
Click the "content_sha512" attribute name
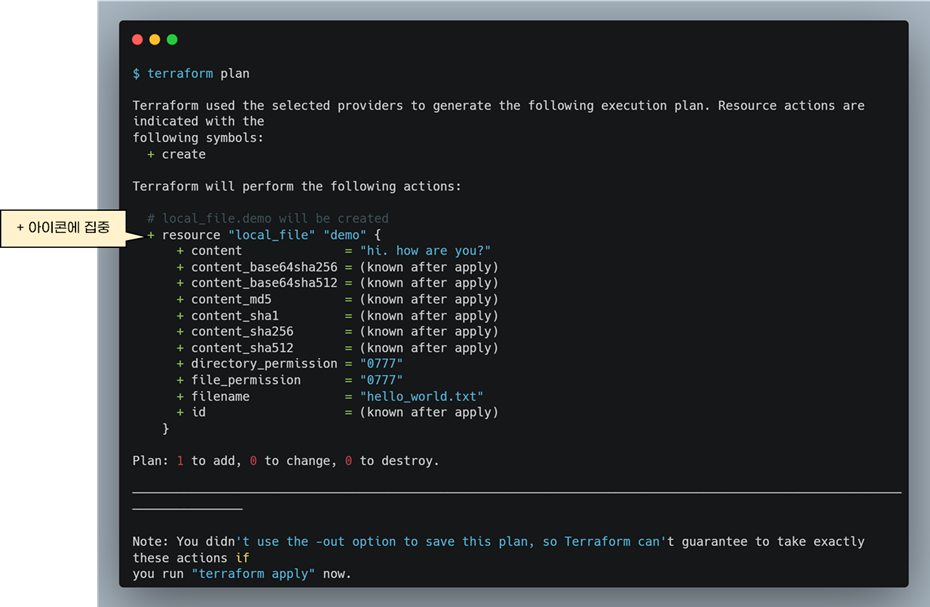tap(242, 348)
